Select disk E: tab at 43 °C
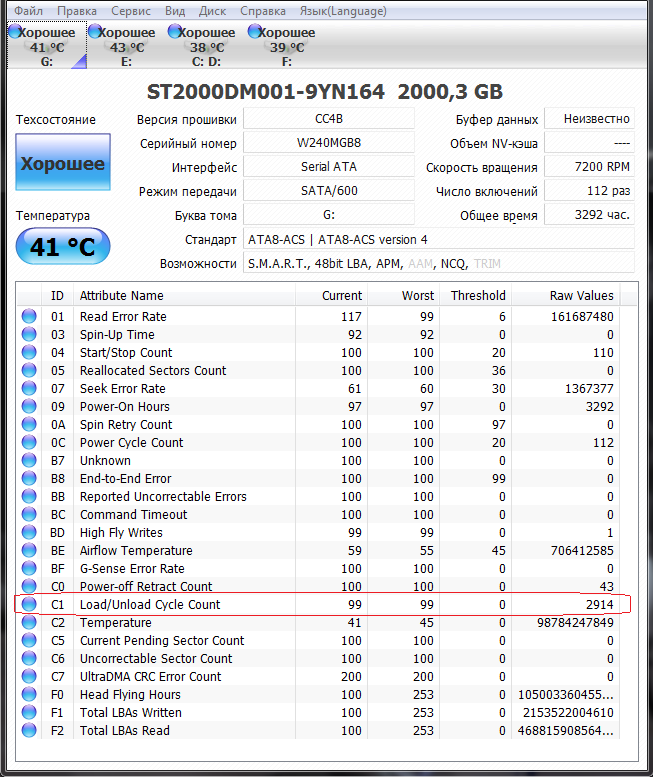 (126, 46)
